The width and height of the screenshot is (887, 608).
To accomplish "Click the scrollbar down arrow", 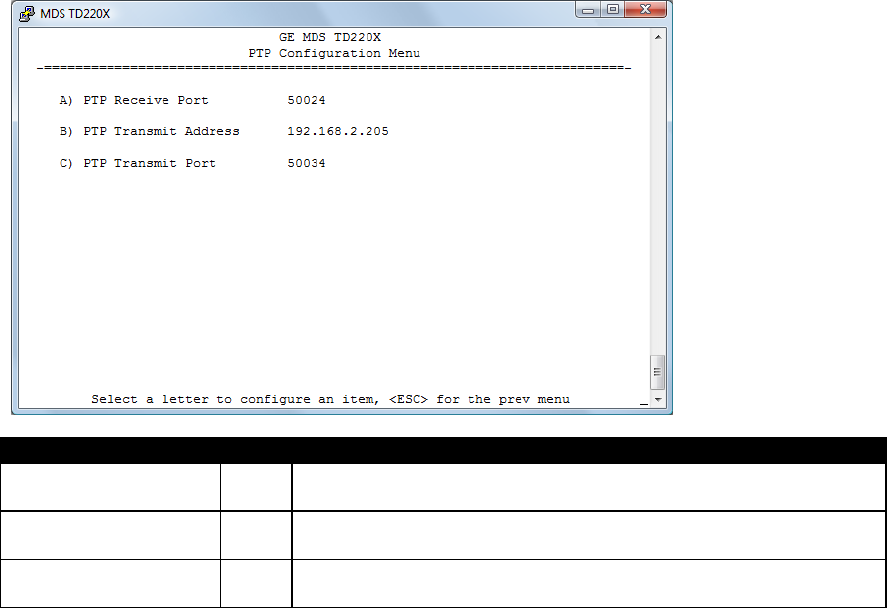I will pyautogui.click(x=657, y=399).
